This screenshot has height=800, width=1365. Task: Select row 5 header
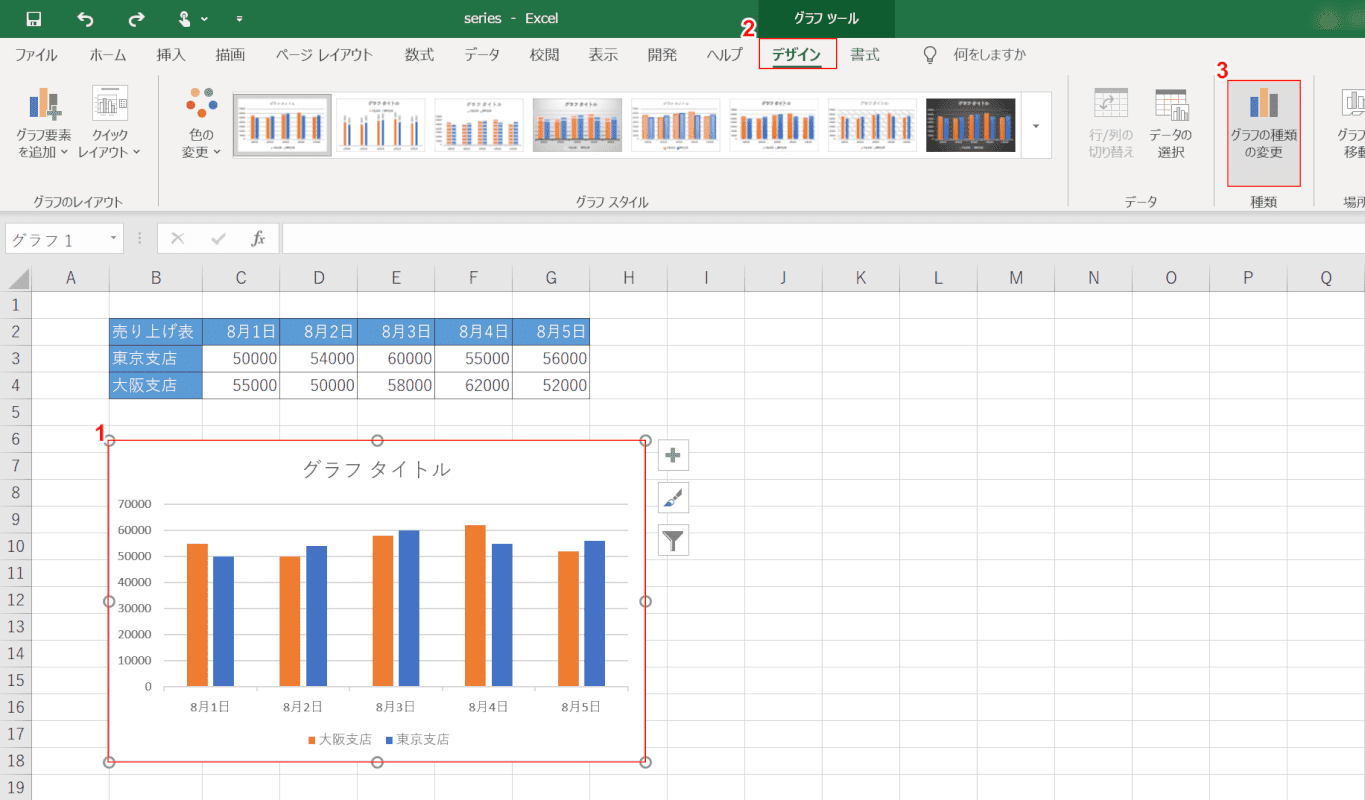click(15, 412)
